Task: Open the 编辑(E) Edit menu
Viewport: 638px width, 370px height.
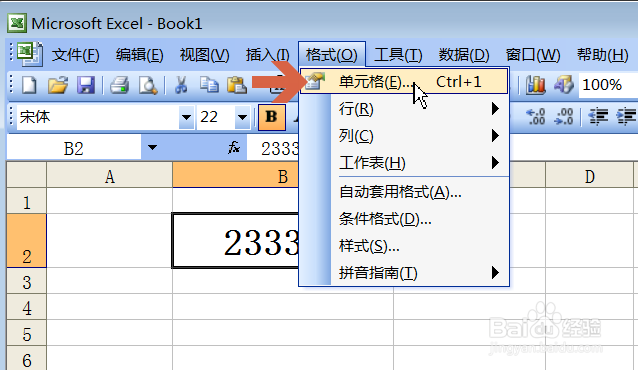Action: [x=140, y=55]
